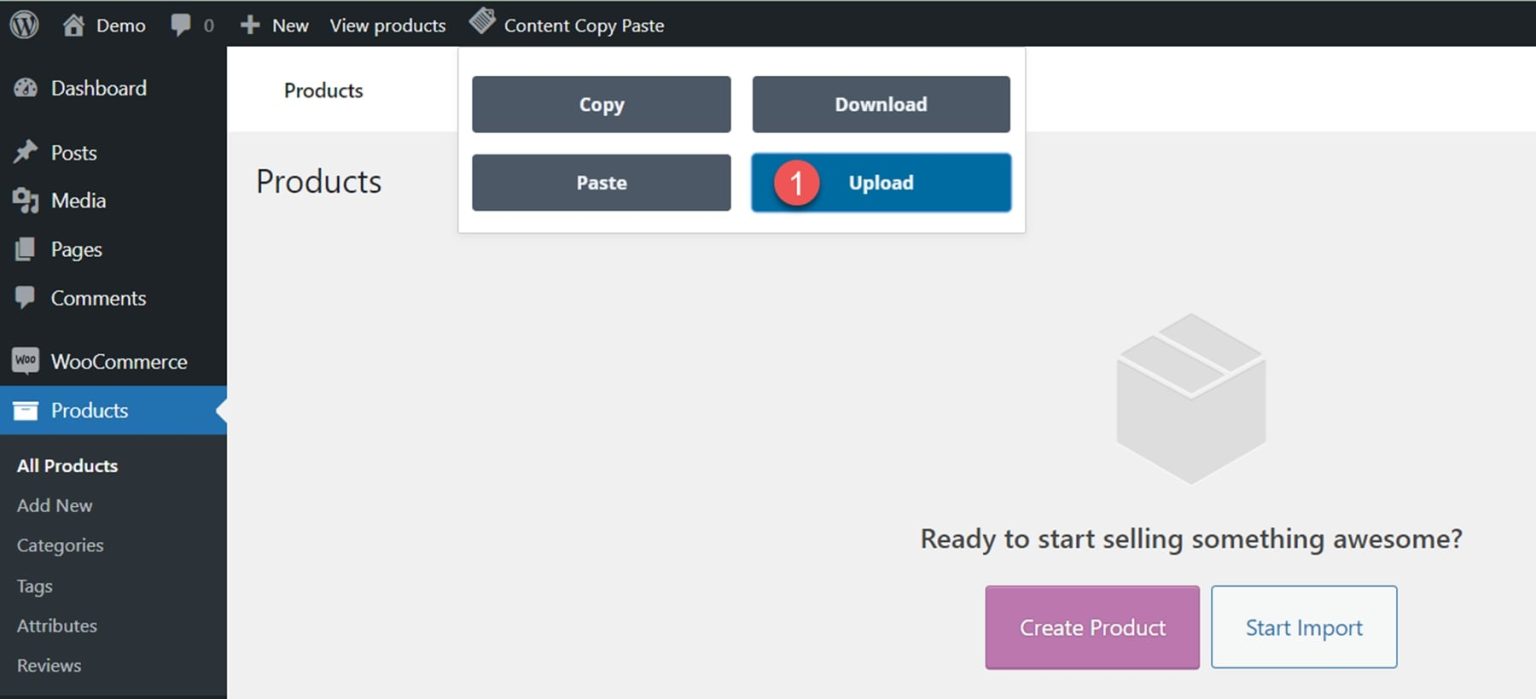Image resolution: width=1536 pixels, height=699 pixels.
Task: Click the Posts pushpin icon
Action: 24,152
